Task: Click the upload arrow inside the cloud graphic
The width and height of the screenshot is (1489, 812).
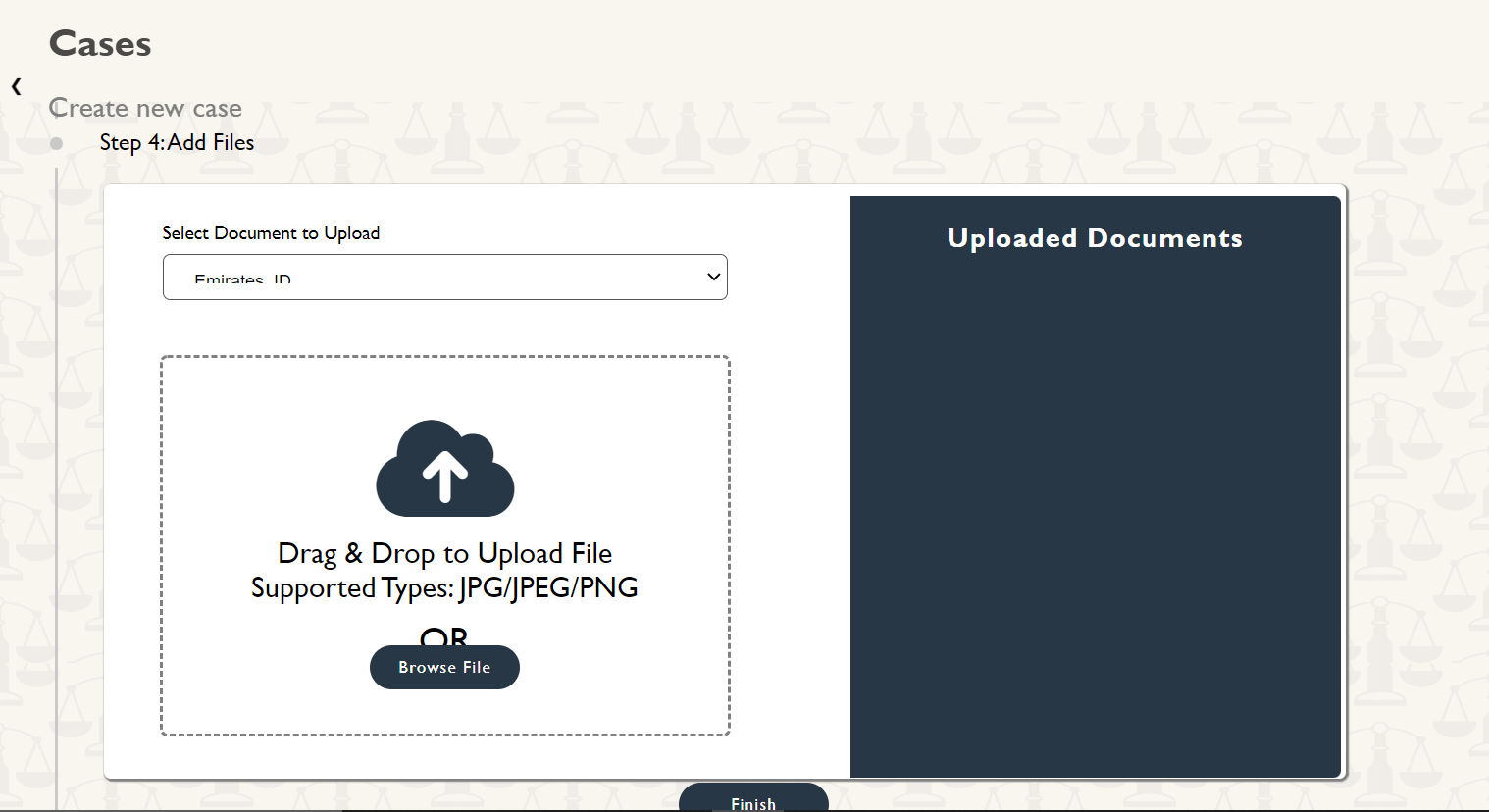Action: pyautogui.click(x=444, y=476)
